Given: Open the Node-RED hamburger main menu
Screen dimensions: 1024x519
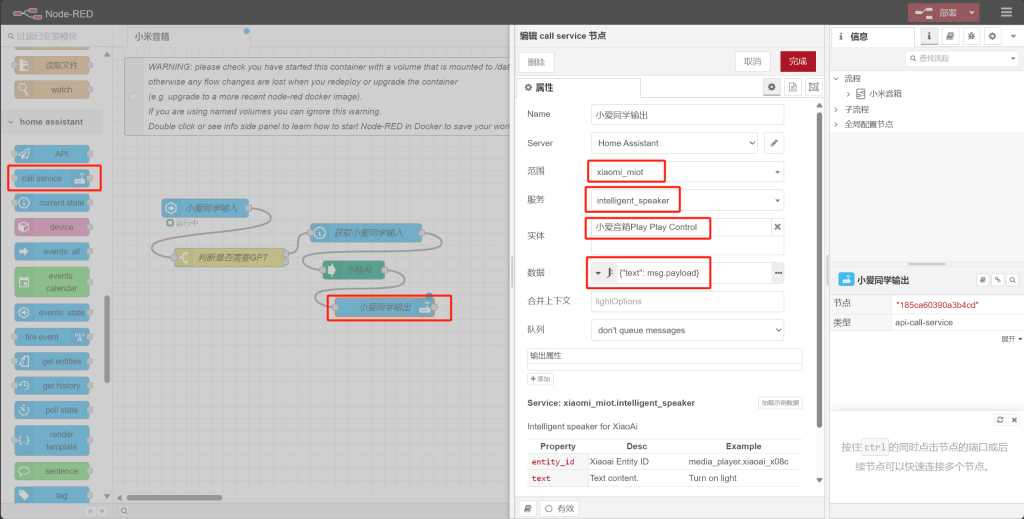Looking at the screenshot, I should pos(1006,12).
